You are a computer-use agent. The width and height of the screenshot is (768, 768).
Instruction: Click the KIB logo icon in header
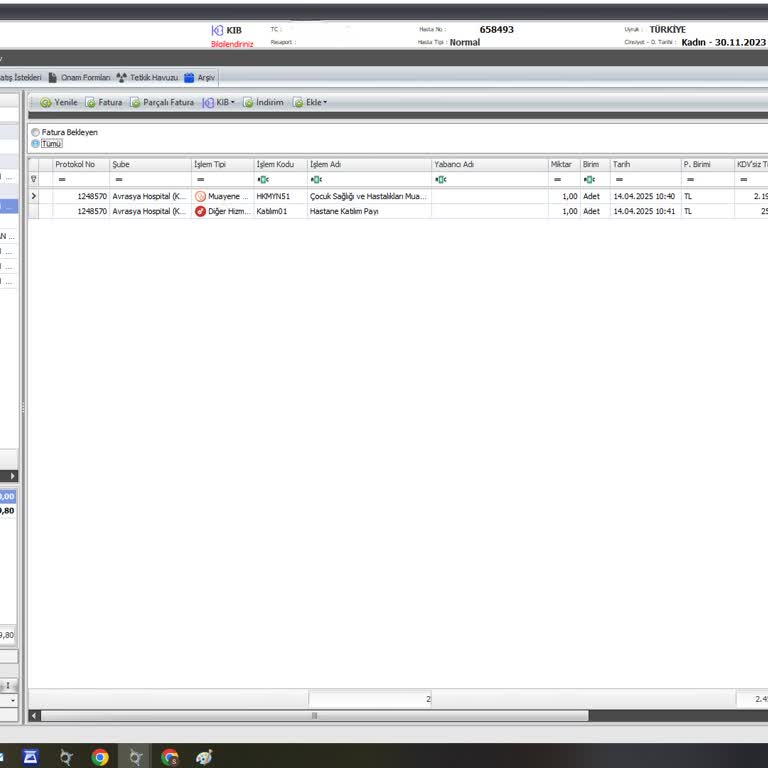tap(217, 31)
